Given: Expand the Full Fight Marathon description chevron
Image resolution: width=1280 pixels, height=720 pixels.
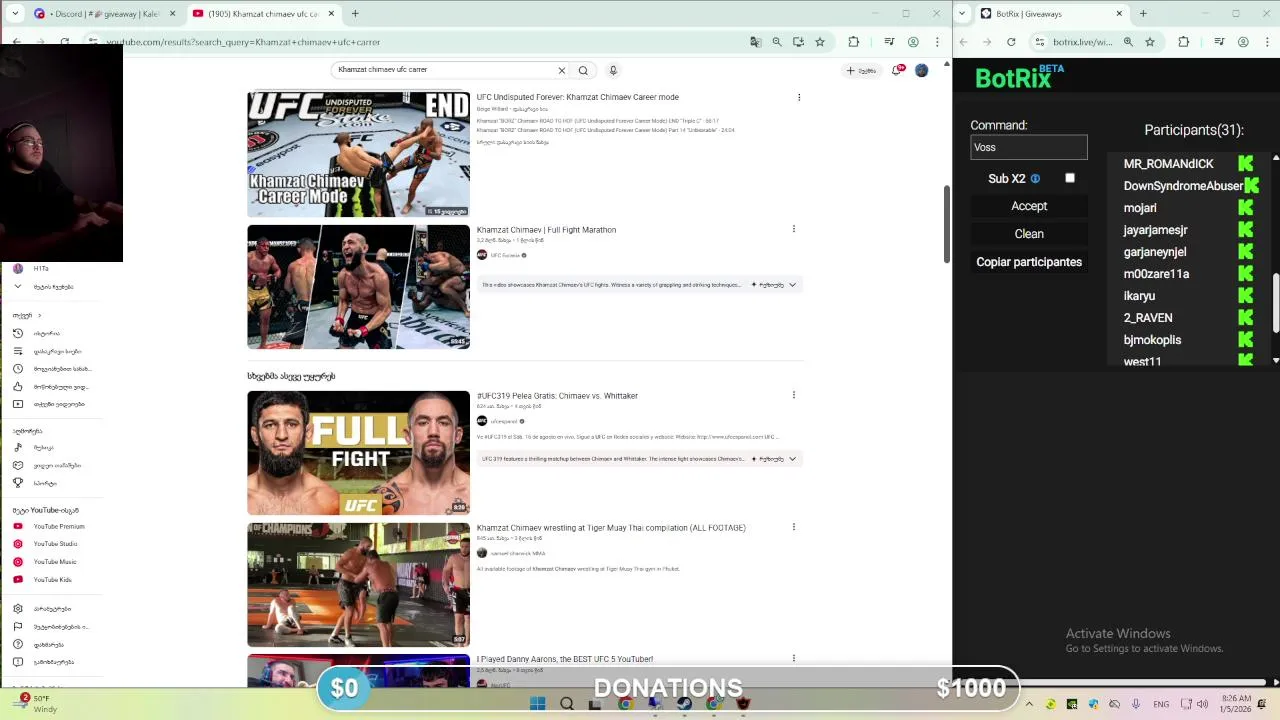Looking at the screenshot, I should tap(792, 285).
